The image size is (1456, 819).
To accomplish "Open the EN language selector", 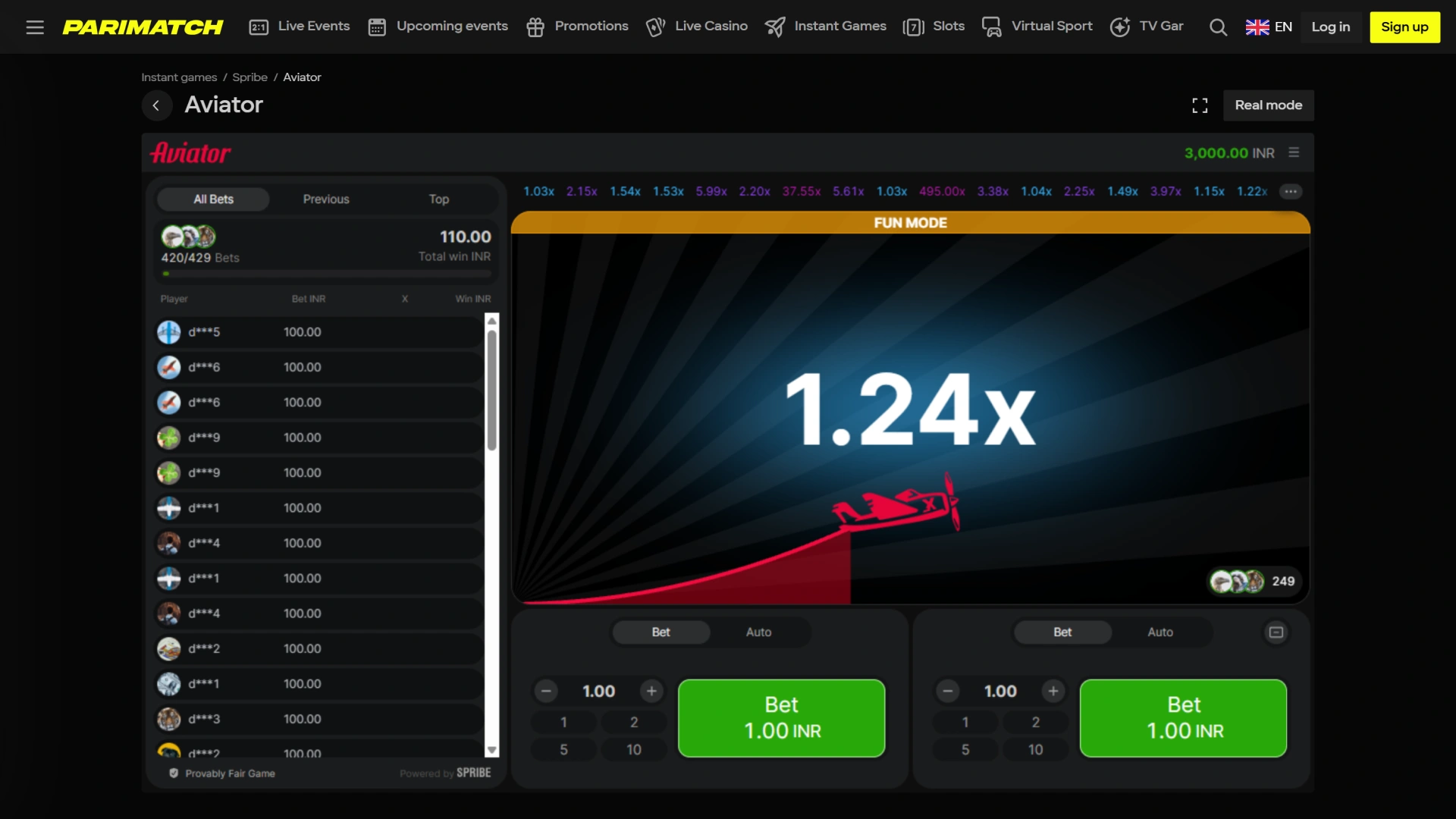I will (1269, 27).
